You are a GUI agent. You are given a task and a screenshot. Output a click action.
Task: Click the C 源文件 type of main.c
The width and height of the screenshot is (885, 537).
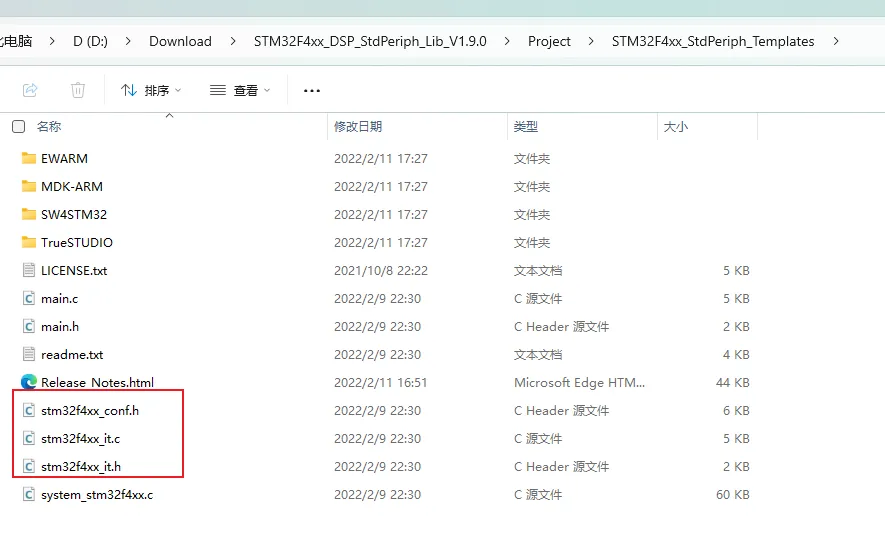pyautogui.click(x=538, y=298)
